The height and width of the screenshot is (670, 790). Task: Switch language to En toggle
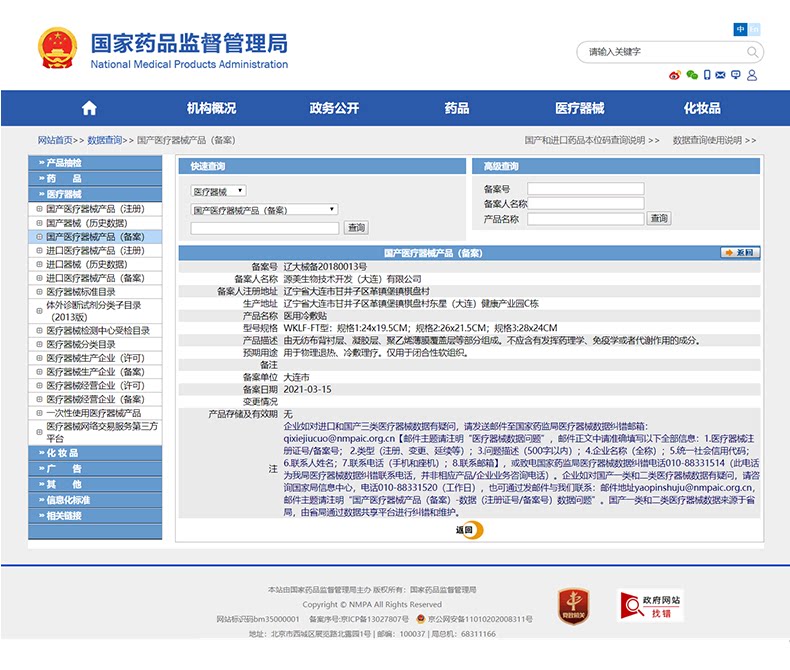(754, 29)
